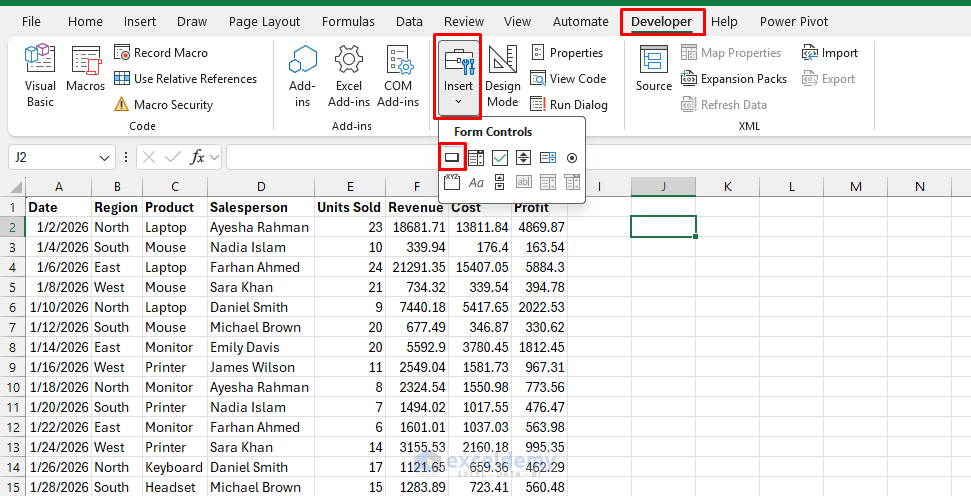Switch to the Data tab
Image resolution: width=971 pixels, height=496 pixels.
409,22
